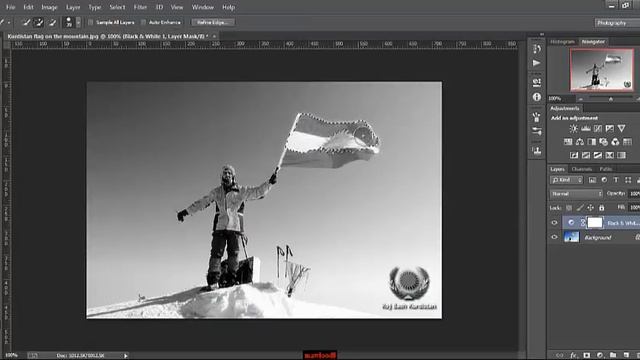Add a Color Lookup adjustment

coord(627,142)
